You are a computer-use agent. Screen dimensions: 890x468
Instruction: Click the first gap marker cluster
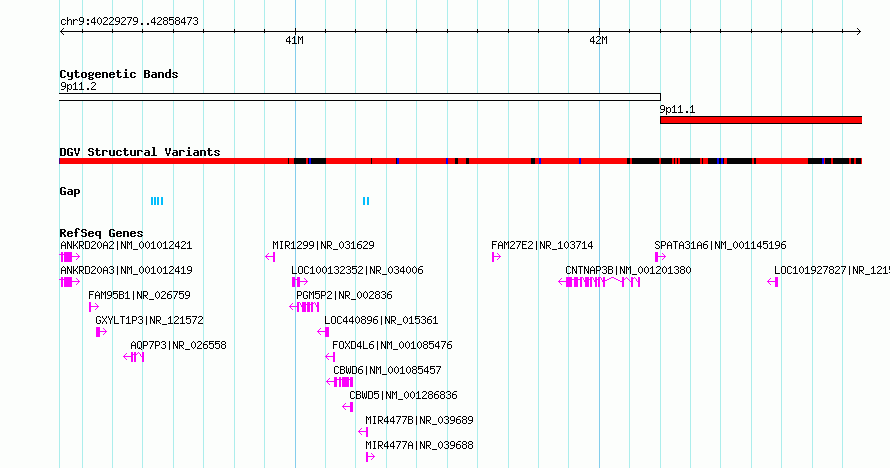click(x=157, y=201)
